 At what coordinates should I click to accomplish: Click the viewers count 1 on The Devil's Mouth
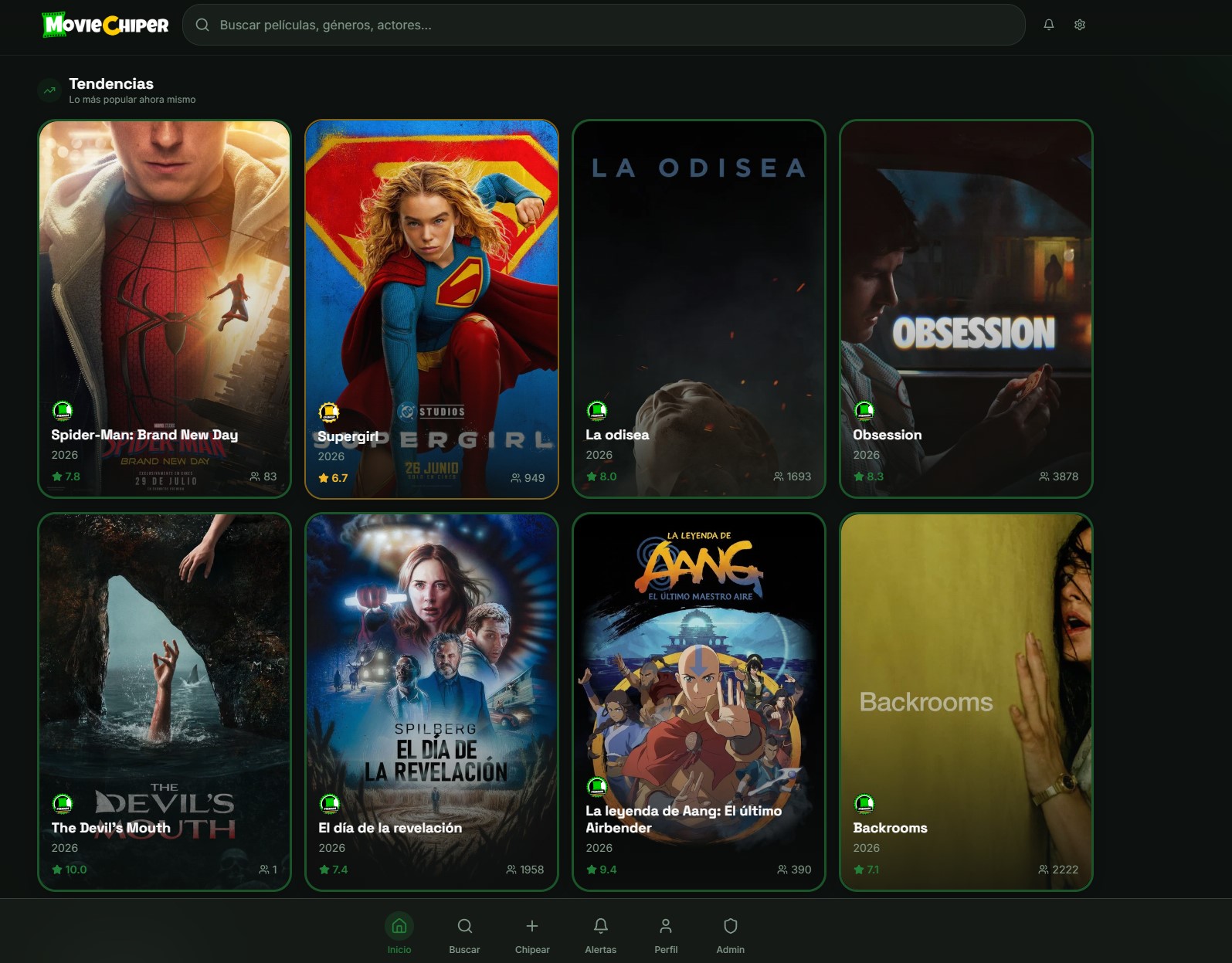click(268, 870)
